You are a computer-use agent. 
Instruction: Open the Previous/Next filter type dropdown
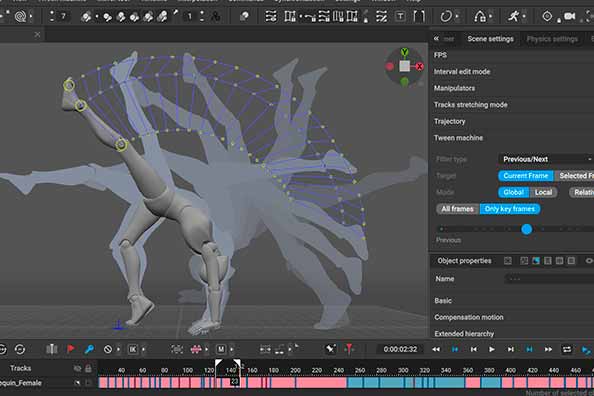tap(546, 159)
